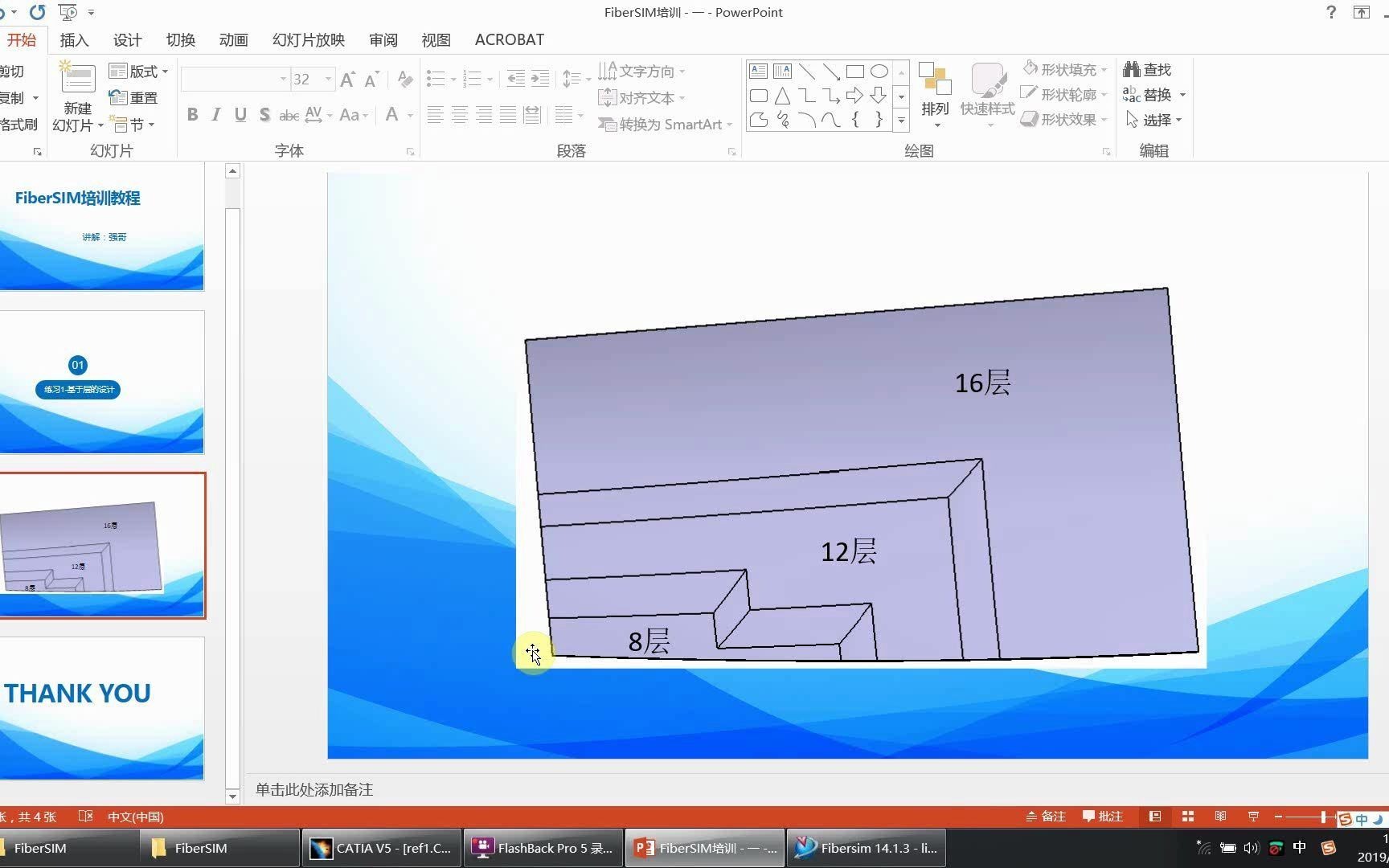This screenshot has height=868, width=1389.
Task: Click 批注 (comments) in the status bar
Action: 1103,816
